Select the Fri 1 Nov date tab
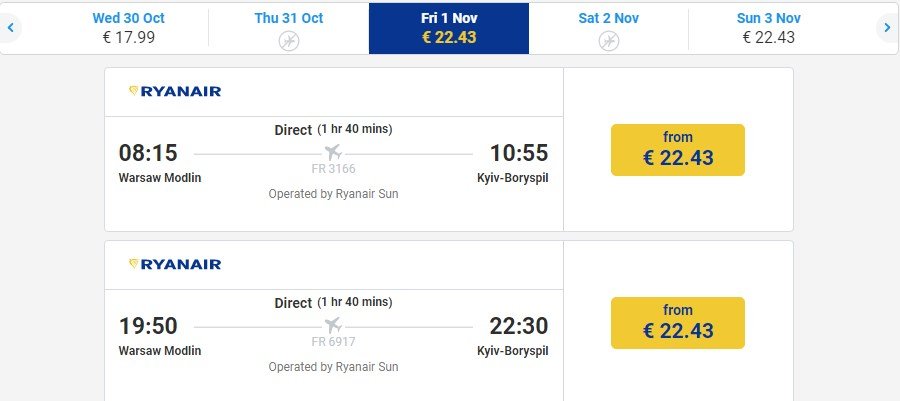Screen dimensions: 900x401 coord(448,28)
